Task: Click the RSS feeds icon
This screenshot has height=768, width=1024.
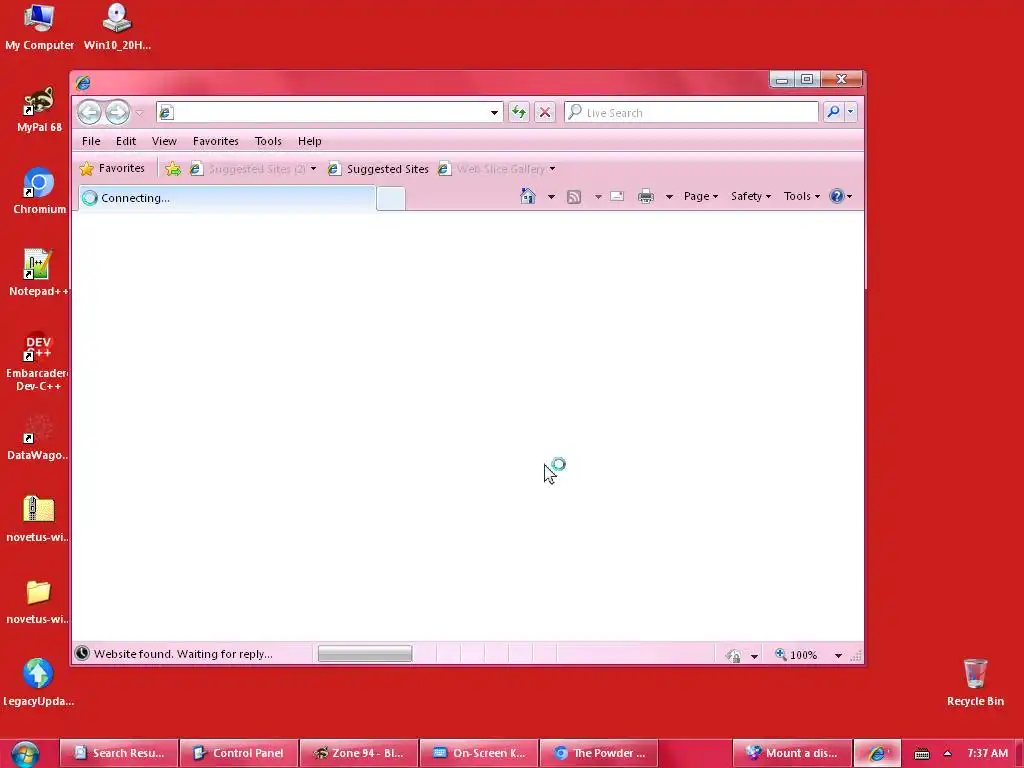Action: [x=574, y=197]
